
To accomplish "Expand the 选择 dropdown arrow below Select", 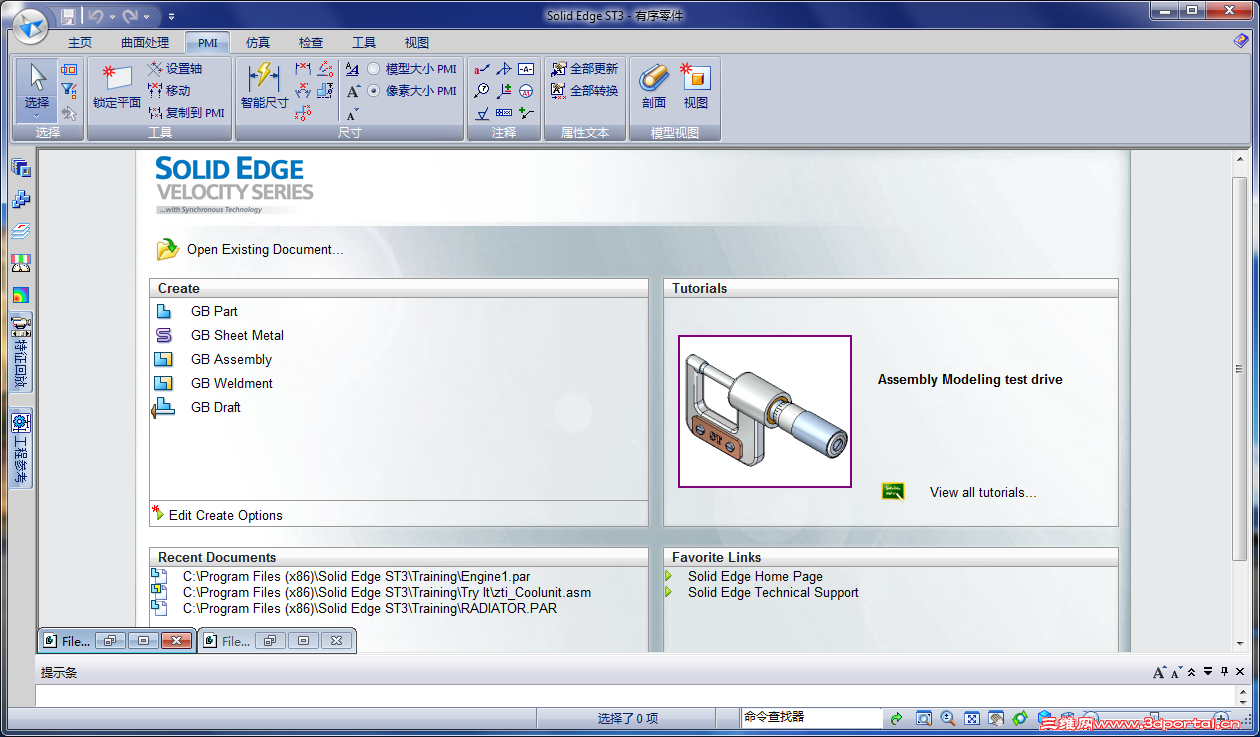I will [37, 116].
